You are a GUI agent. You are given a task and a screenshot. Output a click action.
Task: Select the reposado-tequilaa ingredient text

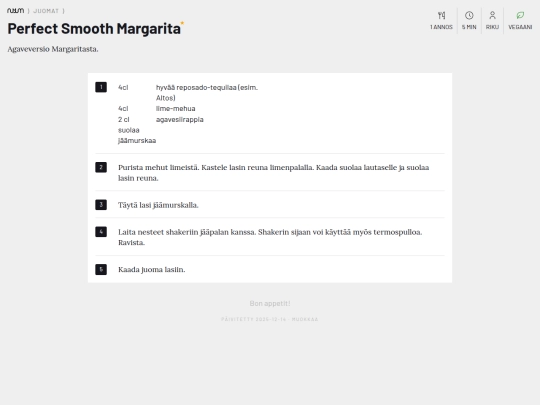[x=207, y=93]
